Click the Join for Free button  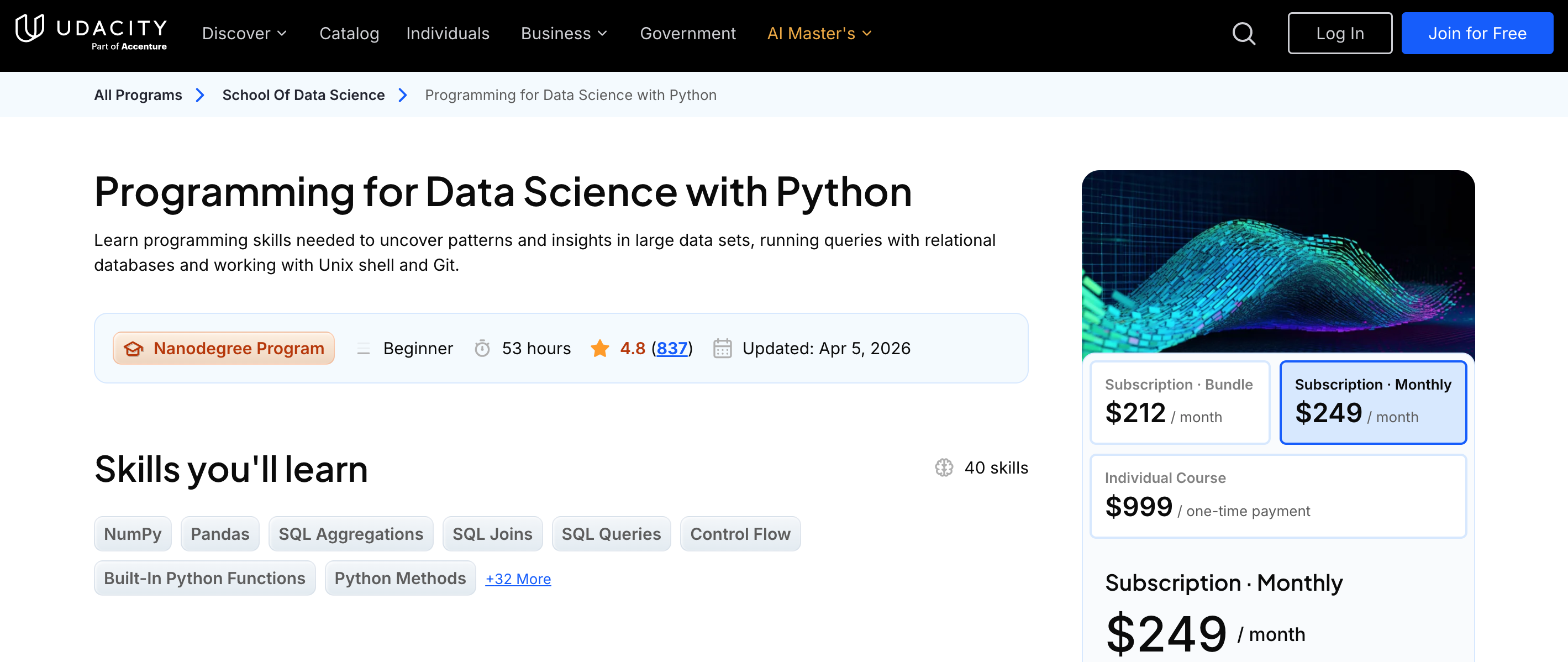1477,34
